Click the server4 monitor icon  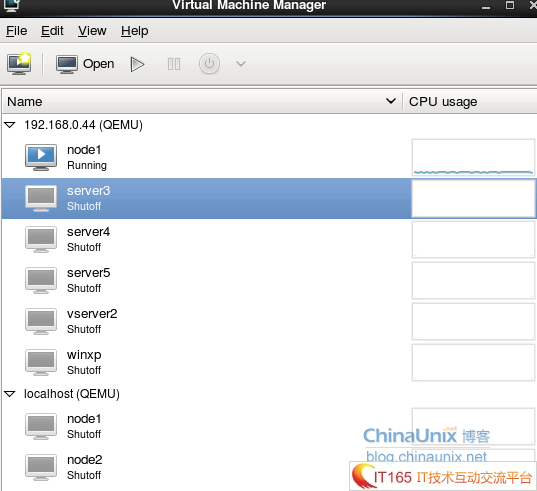point(41,239)
